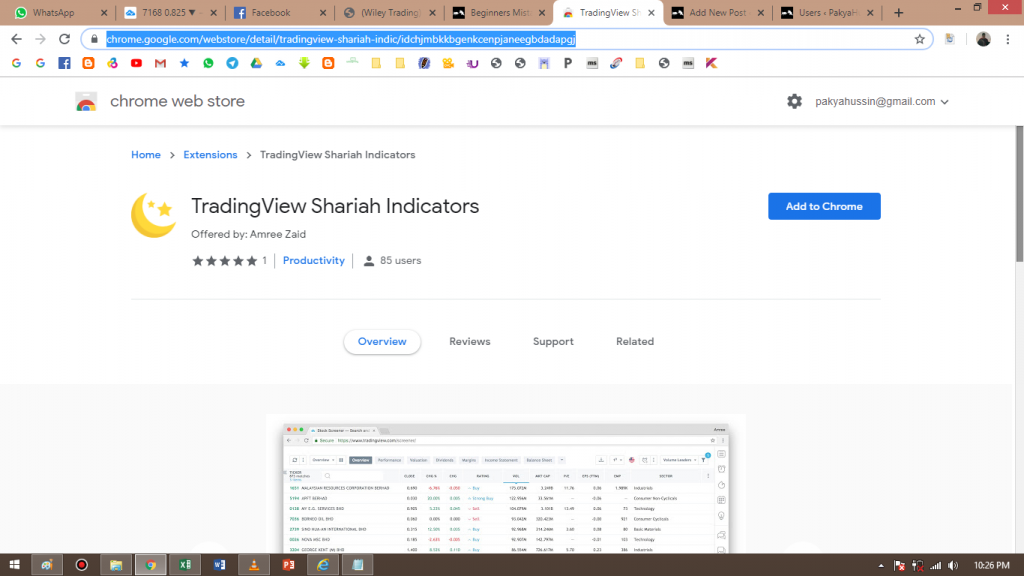
Task: Click the page vertical scrollbar thumb
Action: 1019,194
